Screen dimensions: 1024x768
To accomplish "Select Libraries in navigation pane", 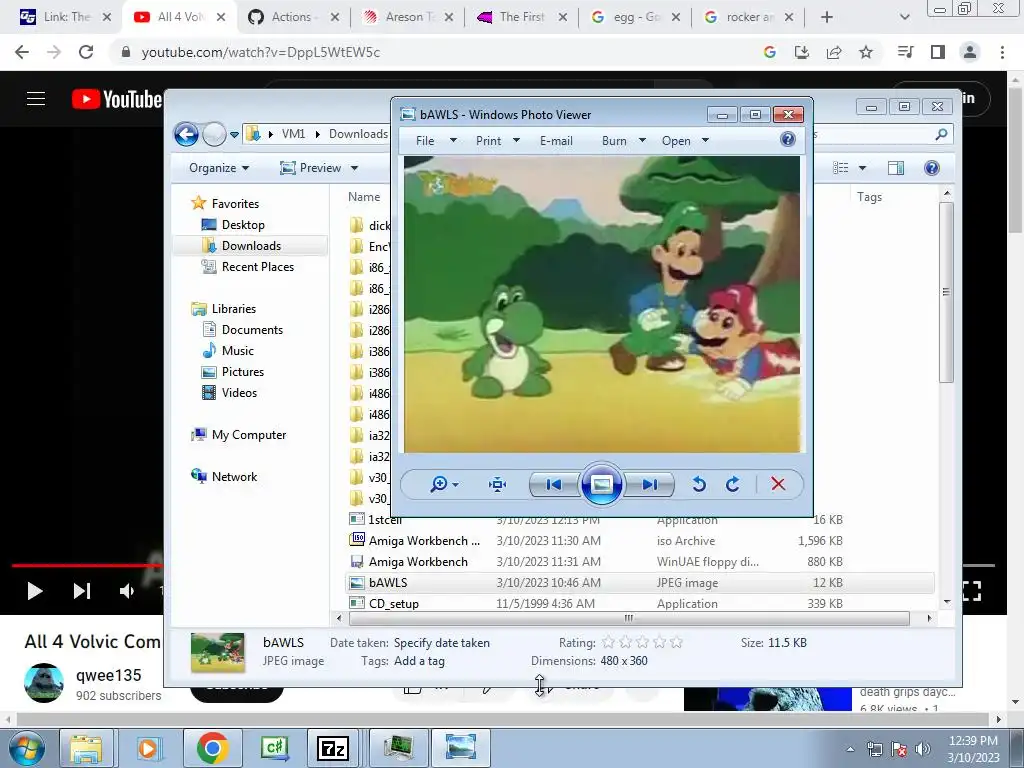I will (223, 309).
